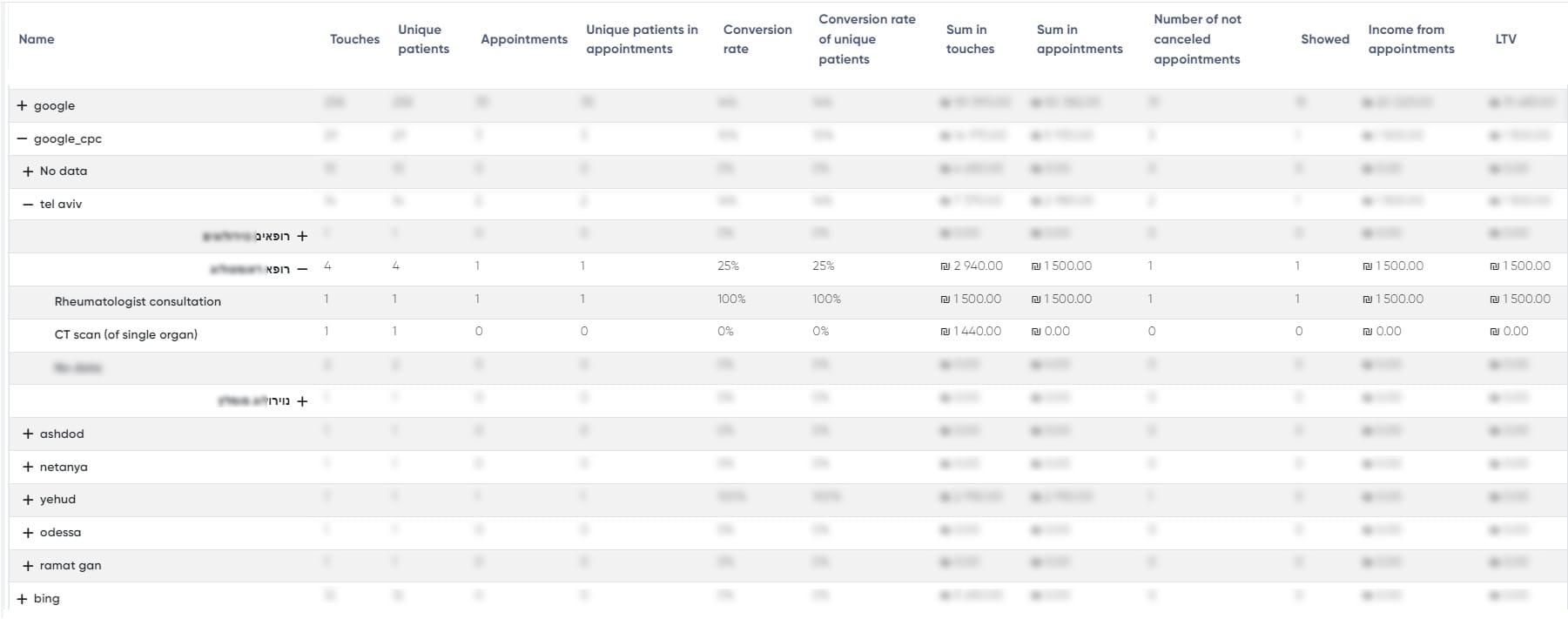The height and width of the screenshot is (619, 1568).
Task: Expand the yehud row
Action: pos(28,500)
